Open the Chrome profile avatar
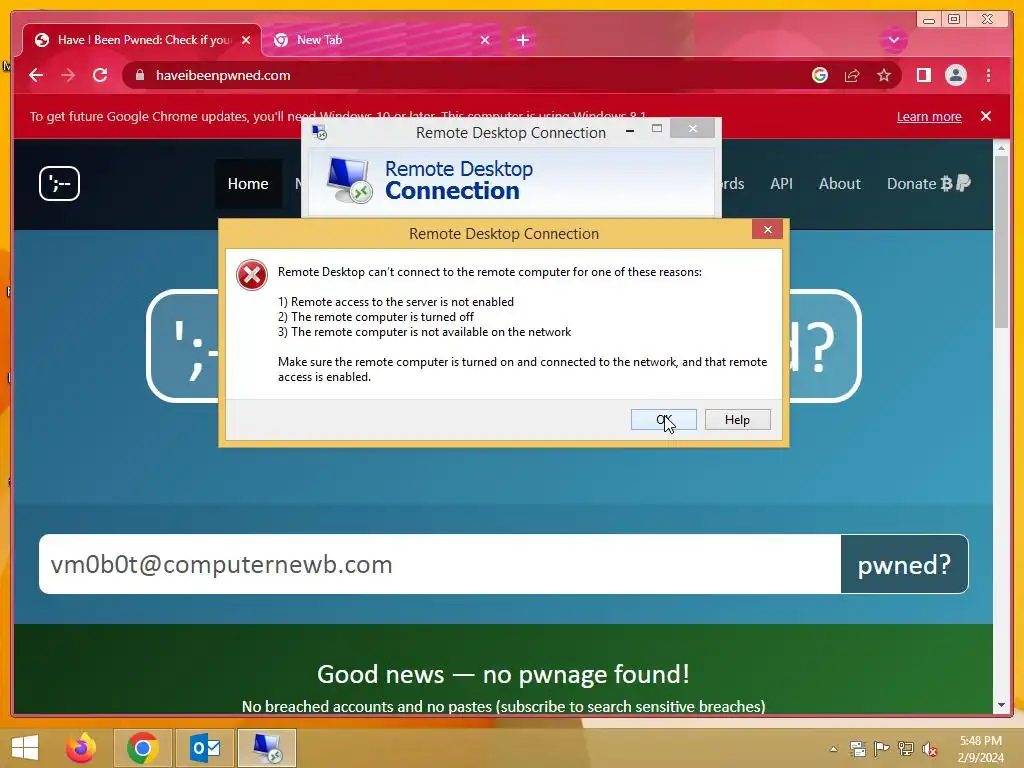Screen dimensions: 1024x768 click(x=955, y=76)
